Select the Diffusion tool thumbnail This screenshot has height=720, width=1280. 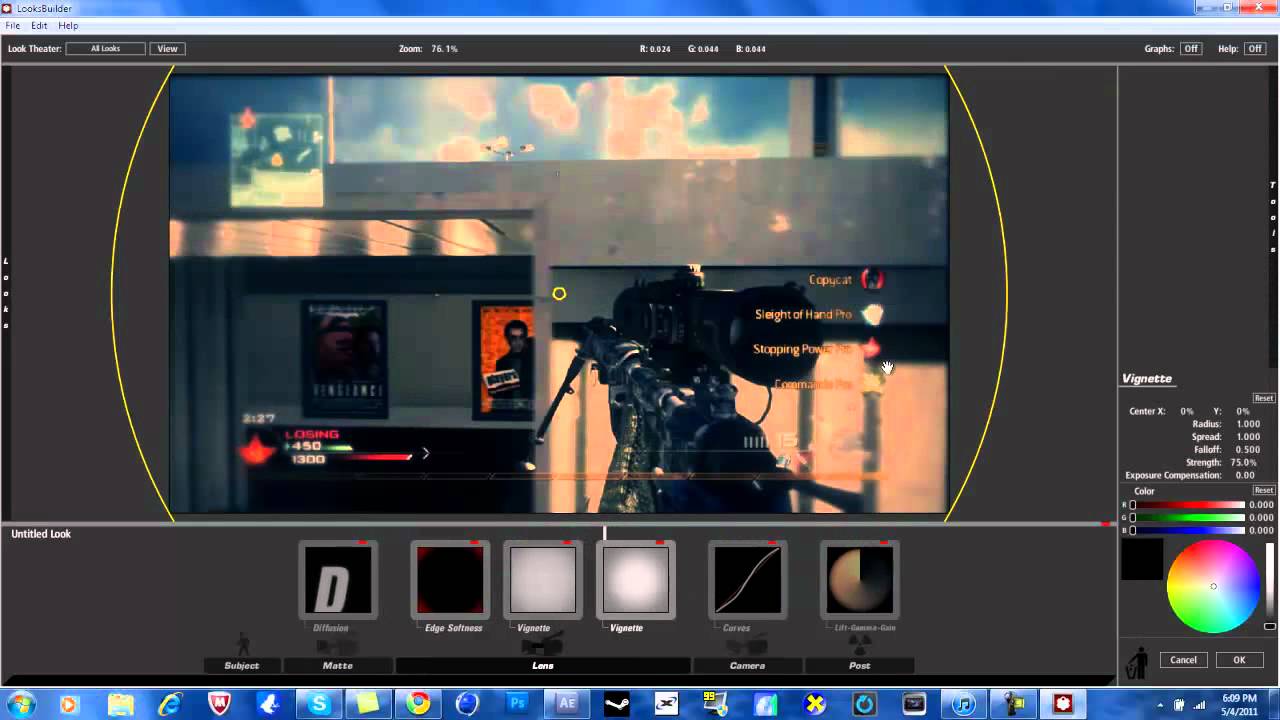tap(338, 580)
